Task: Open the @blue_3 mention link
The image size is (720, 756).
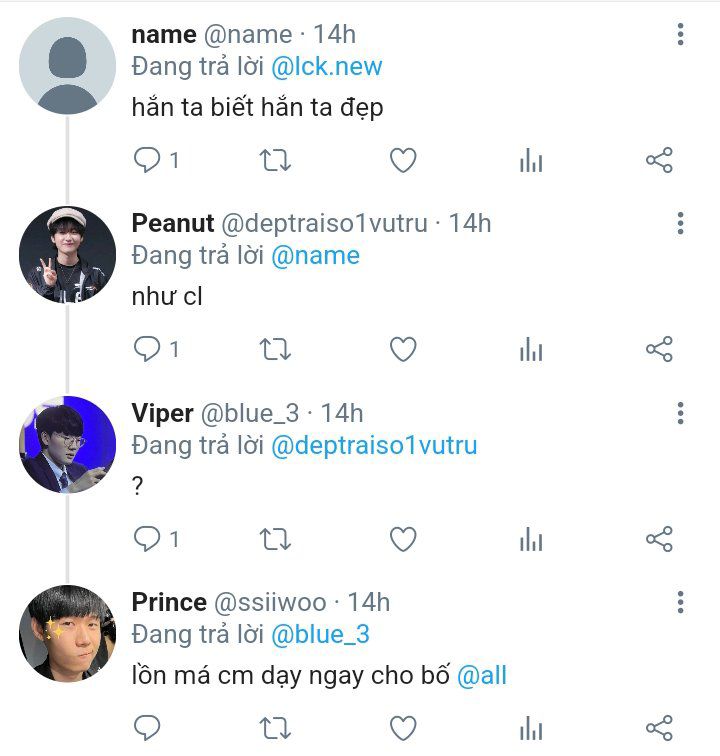Action: pyautogui.click(x=320, y=634)
